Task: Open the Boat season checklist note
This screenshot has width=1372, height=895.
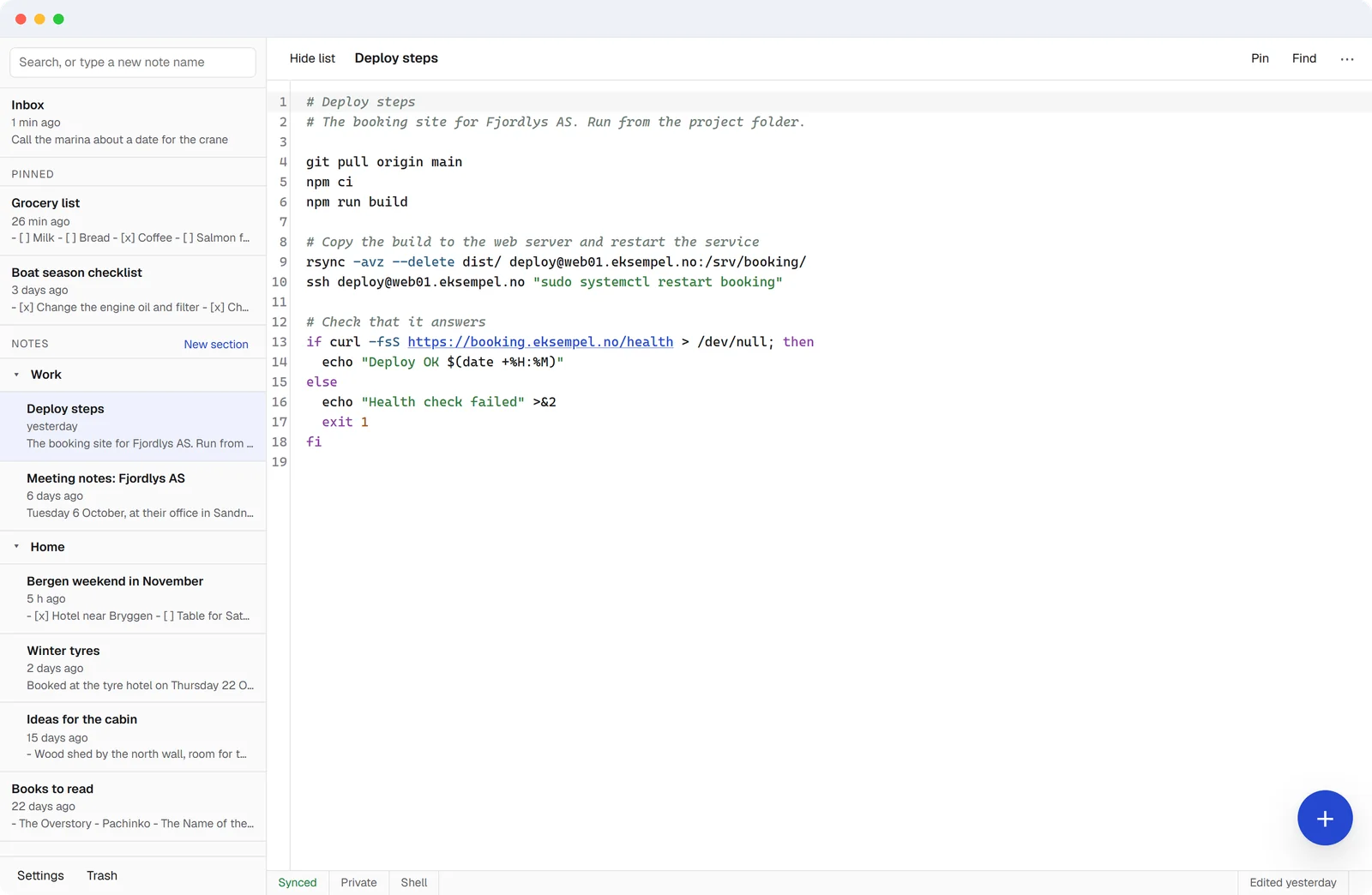Action: coord(133,290)
